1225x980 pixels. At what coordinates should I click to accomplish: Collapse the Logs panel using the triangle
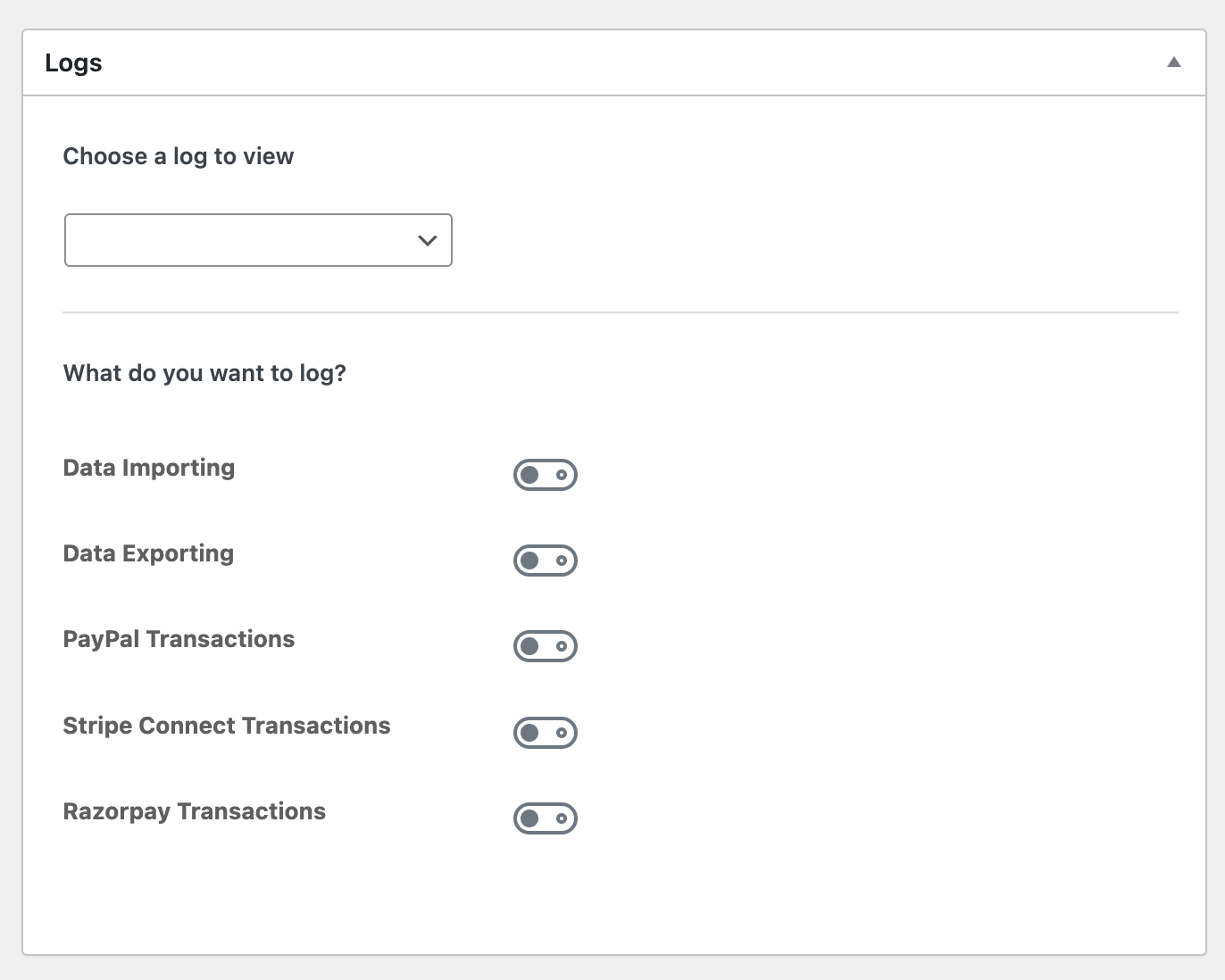point(1174,62)
